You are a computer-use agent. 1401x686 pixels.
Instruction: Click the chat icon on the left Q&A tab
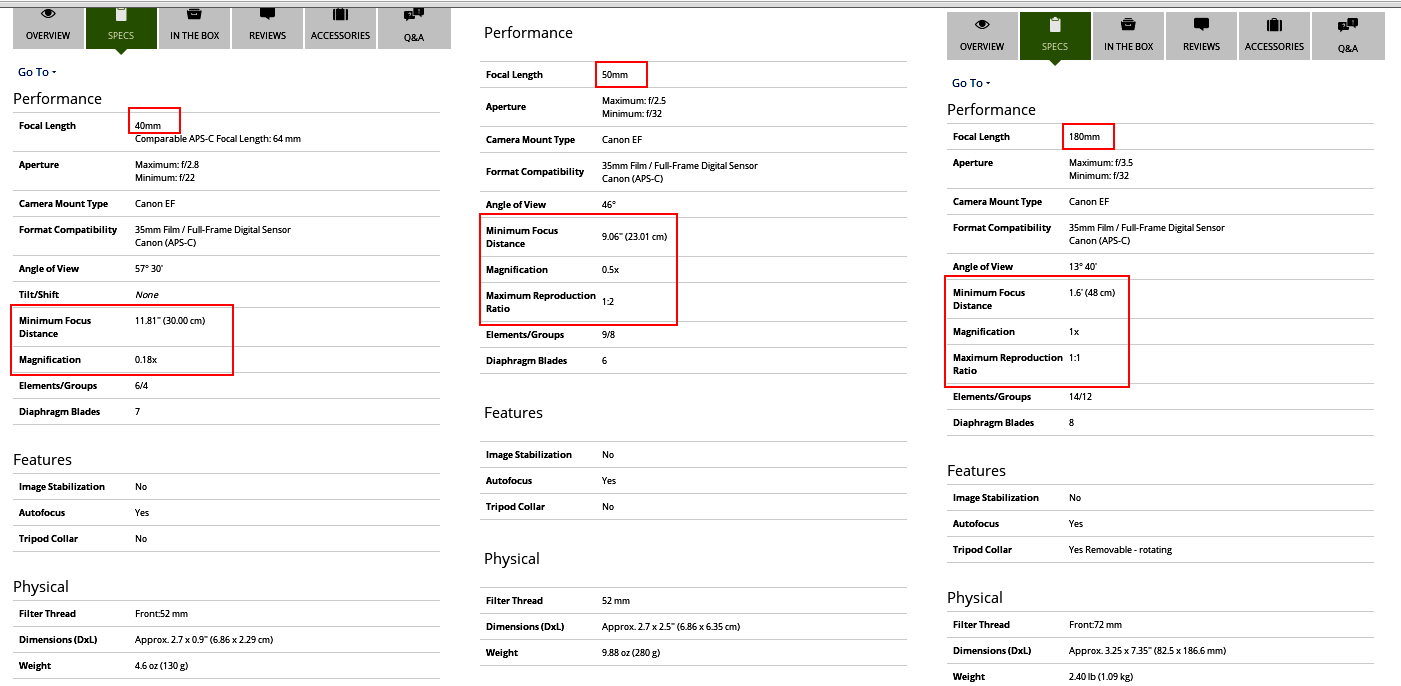(413, 15)
